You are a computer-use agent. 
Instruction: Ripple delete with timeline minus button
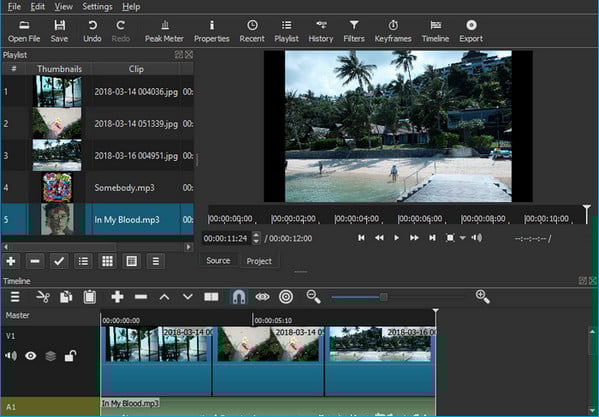[141, 297]
